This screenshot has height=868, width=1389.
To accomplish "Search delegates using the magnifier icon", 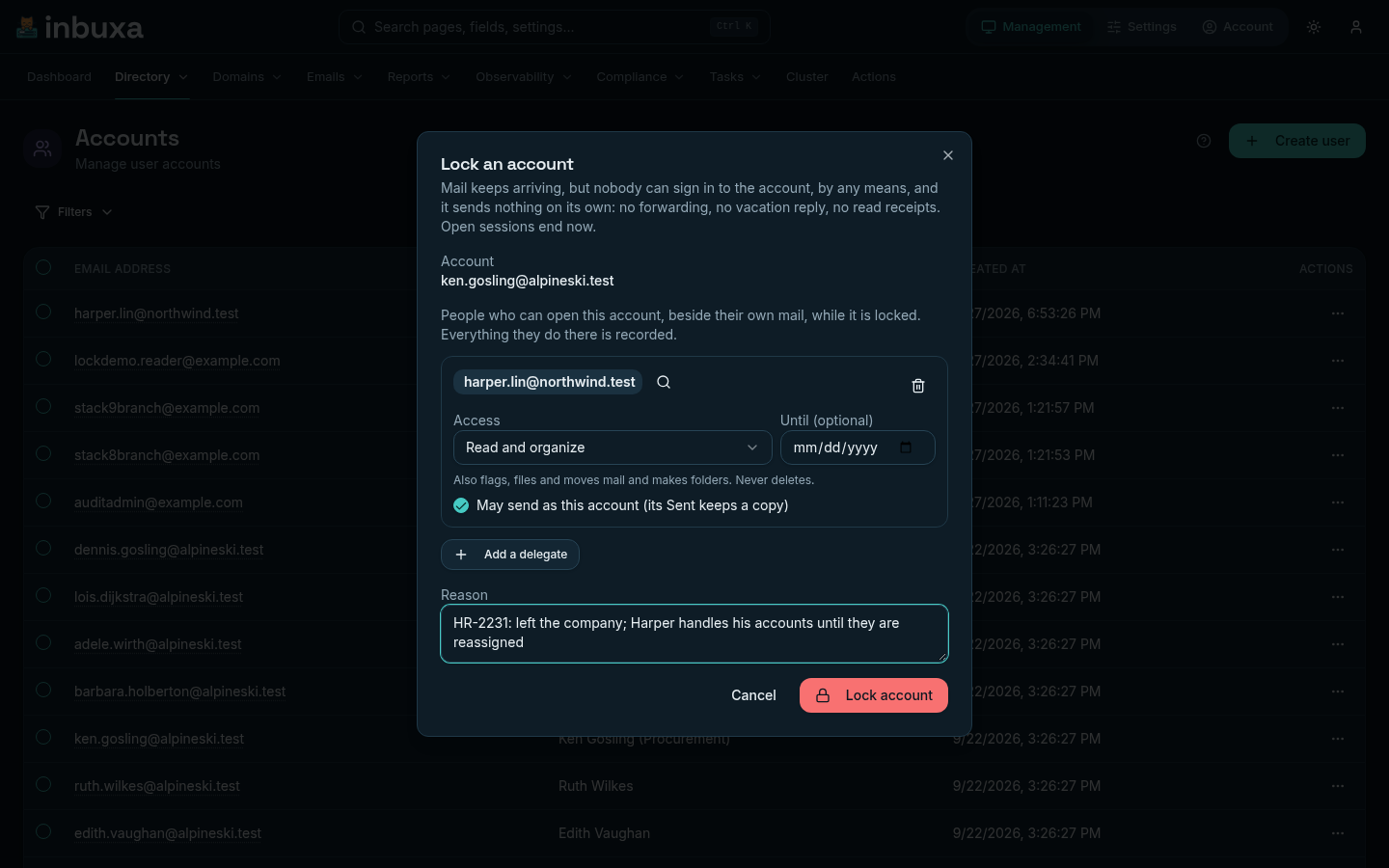I will click(664, 382).
